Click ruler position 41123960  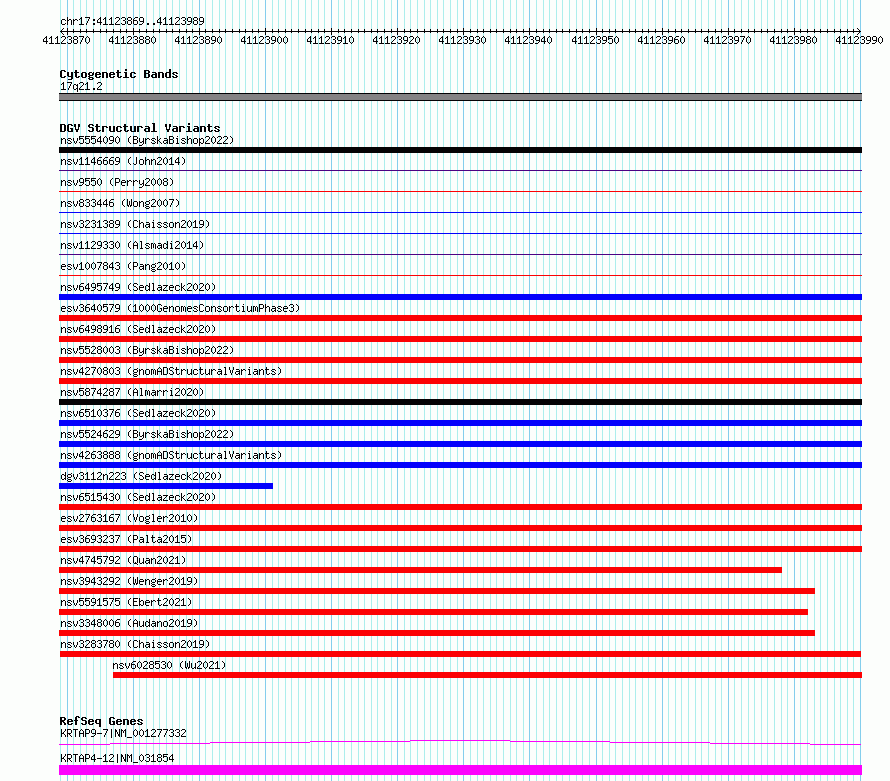tap(661, 40)
